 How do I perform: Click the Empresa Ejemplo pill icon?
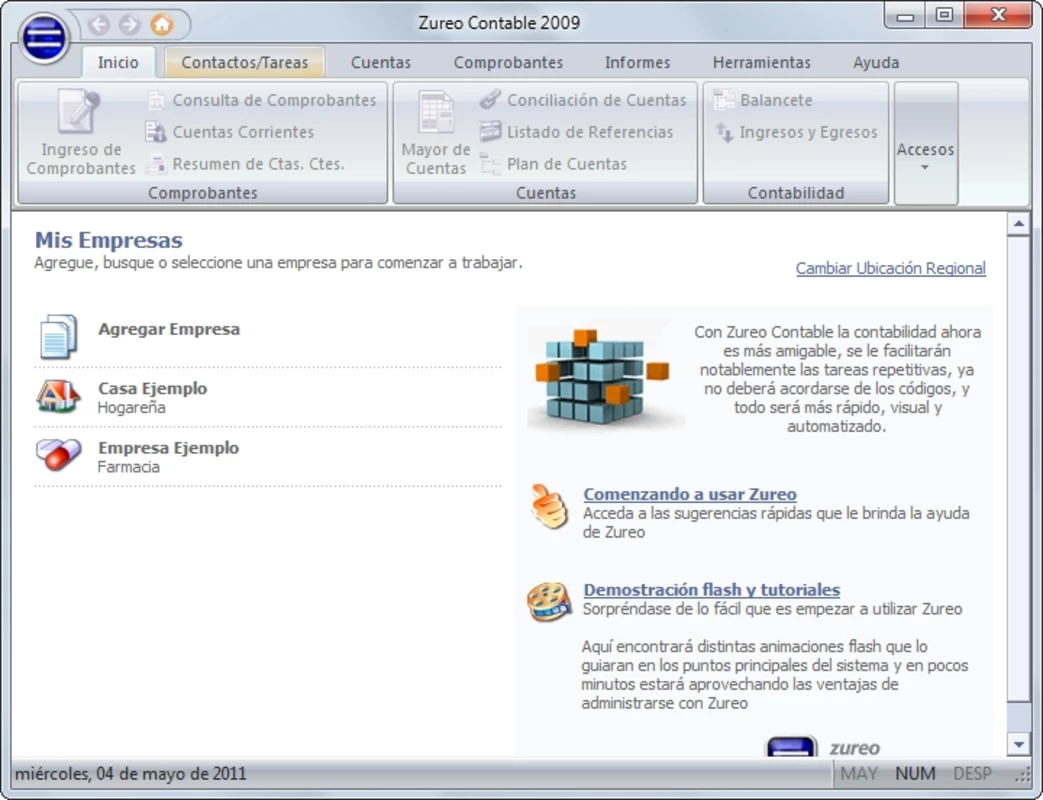pos(59,456)
